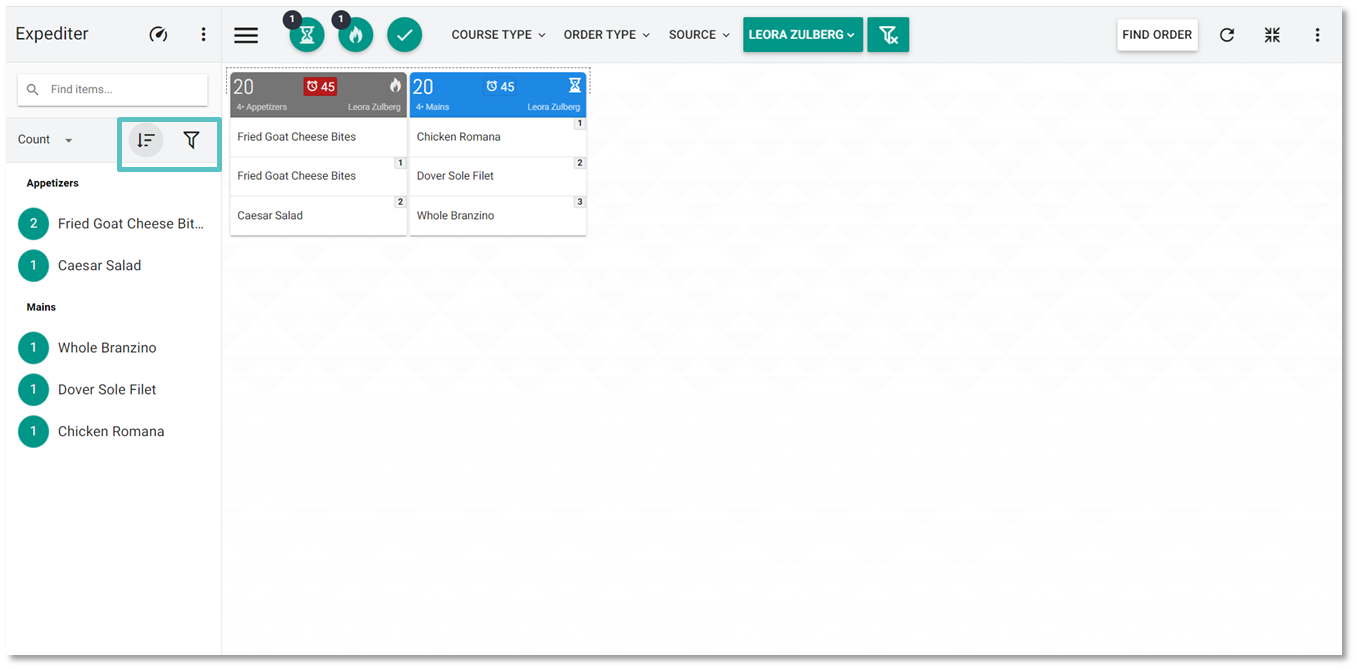Clear filters with the funnel-x icon

888,35
